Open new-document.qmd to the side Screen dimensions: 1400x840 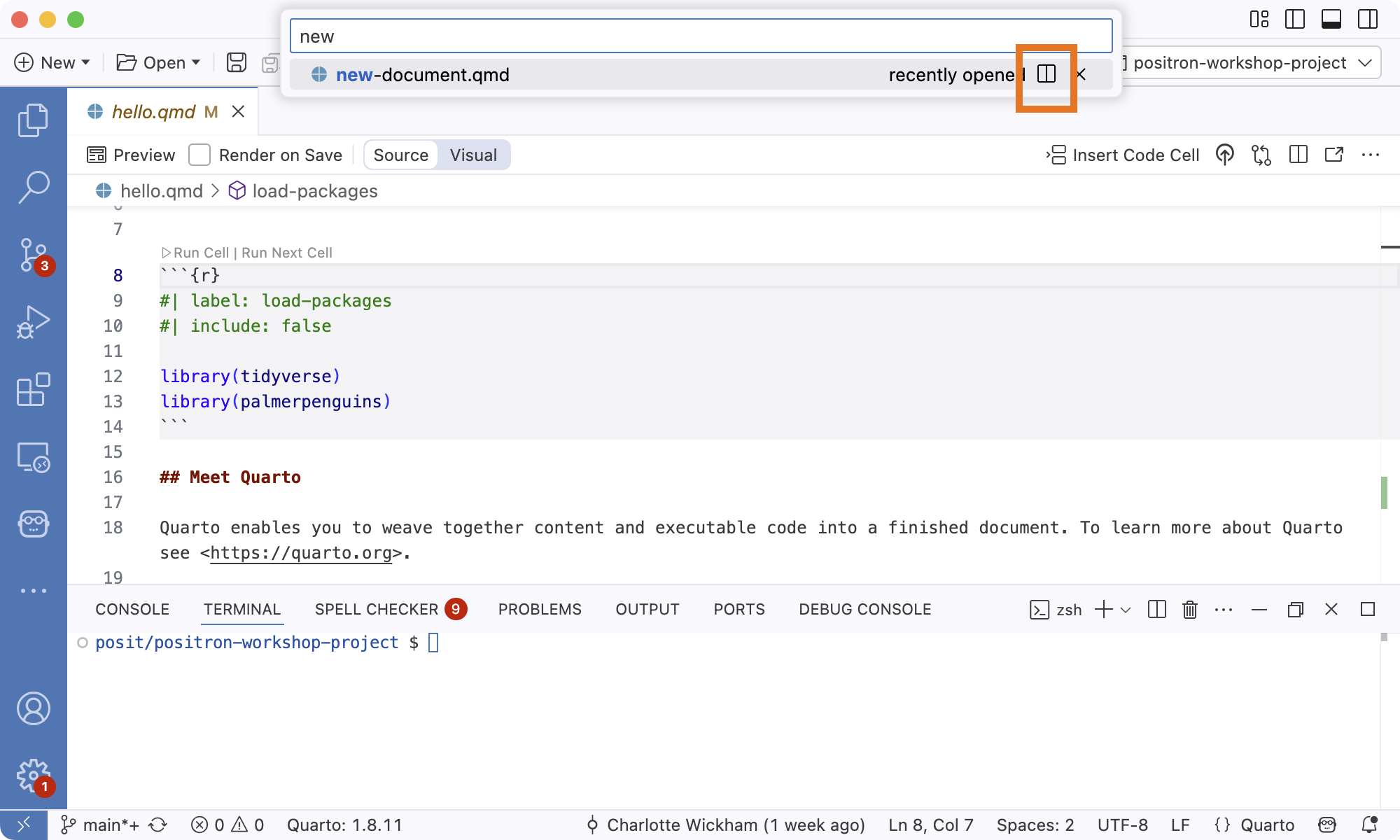click(x=1046, y=74)
